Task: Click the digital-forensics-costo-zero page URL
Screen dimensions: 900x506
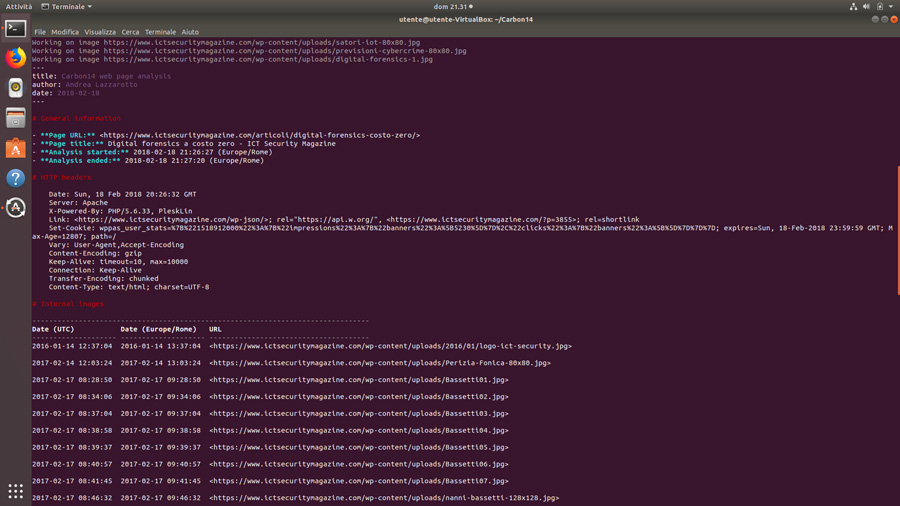Action: click(x=259, y=135)
